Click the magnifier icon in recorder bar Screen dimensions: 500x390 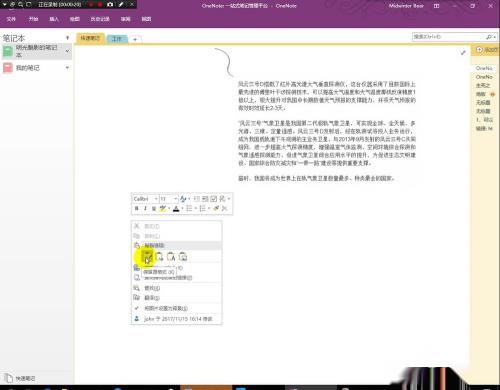coord(21,4)
